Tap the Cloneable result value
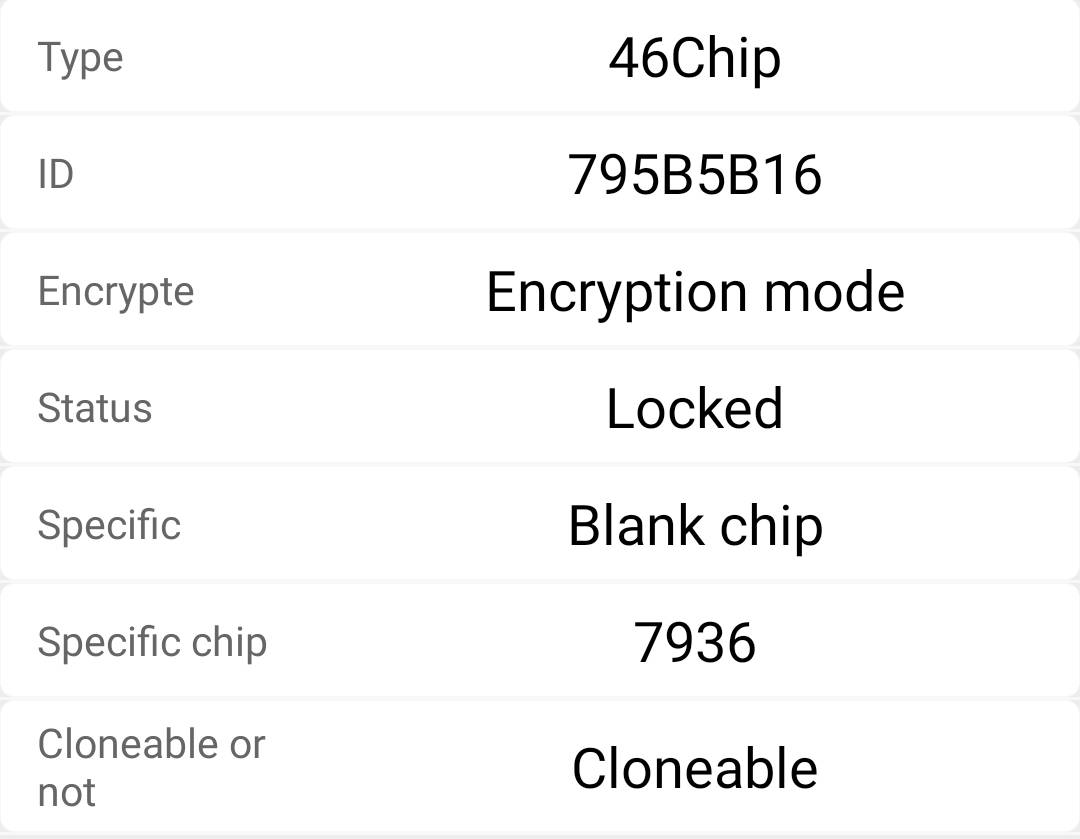Screen dimensions: 1080x839 [694, 768]
